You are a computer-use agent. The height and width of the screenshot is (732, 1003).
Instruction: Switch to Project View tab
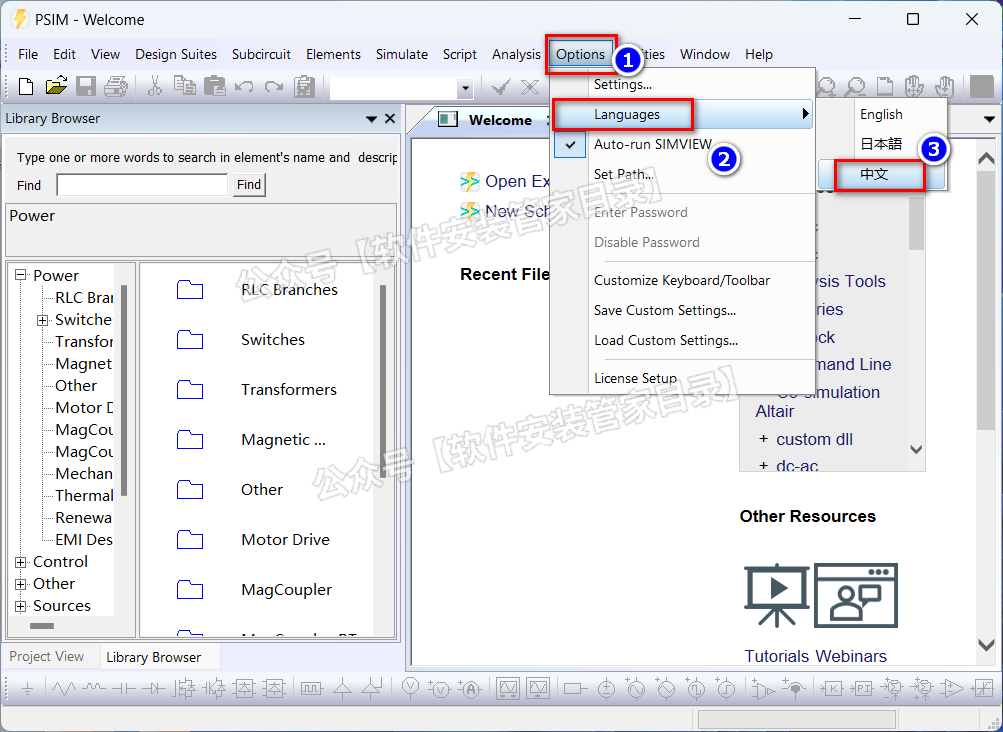47,656
